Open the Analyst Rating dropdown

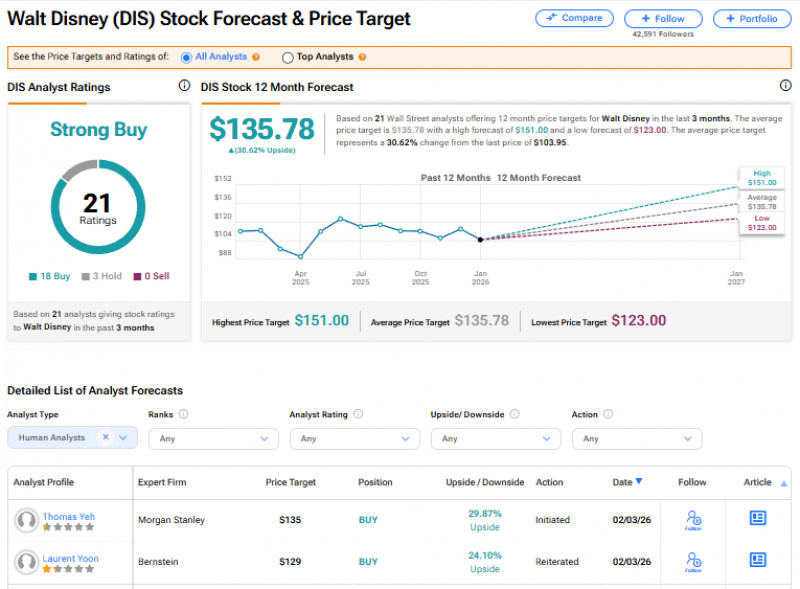pyautogui.click(x=355, y=438)
